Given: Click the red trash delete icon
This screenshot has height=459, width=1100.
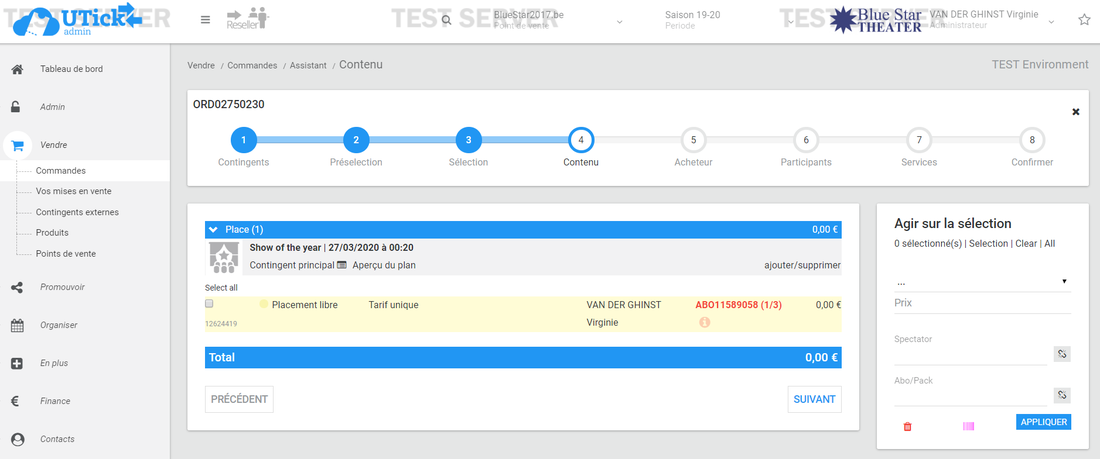Looking at the screenshot, I should [x=908, y=426].
